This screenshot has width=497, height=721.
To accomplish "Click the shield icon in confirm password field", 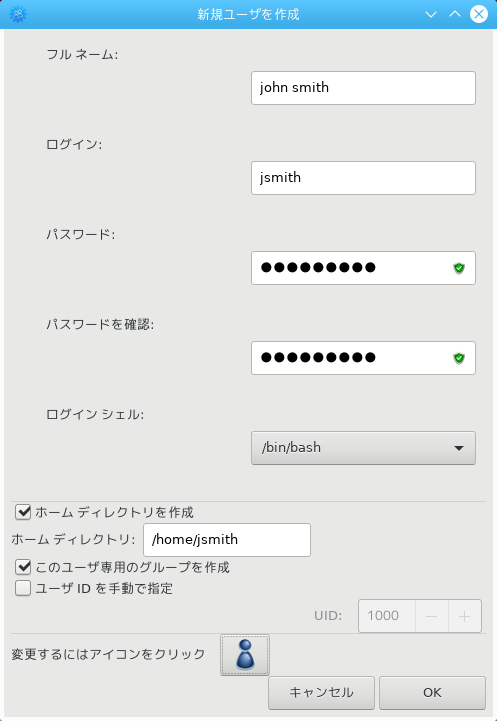I will pos(459,358).
